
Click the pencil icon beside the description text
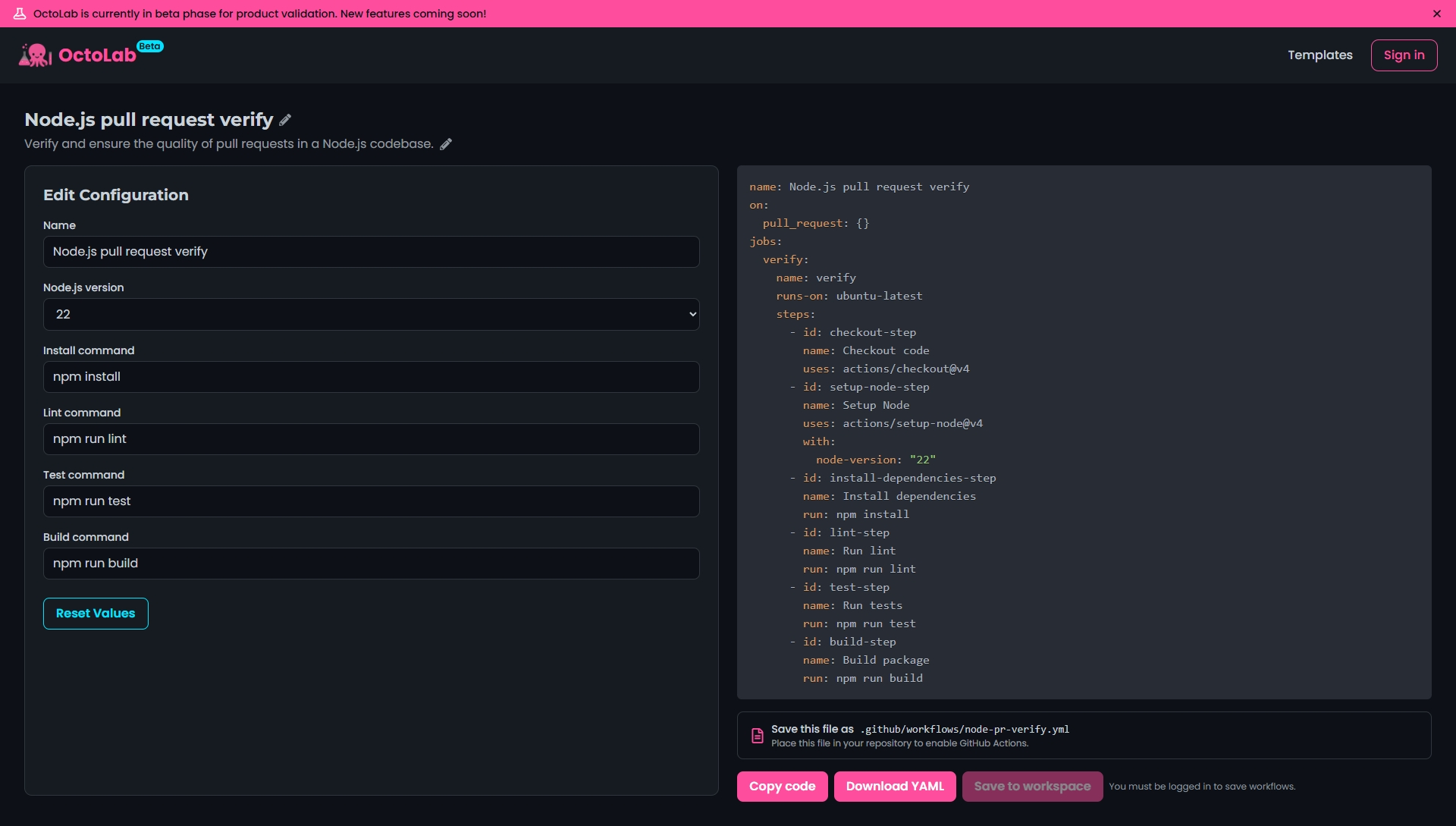click(x=446, y=144)
